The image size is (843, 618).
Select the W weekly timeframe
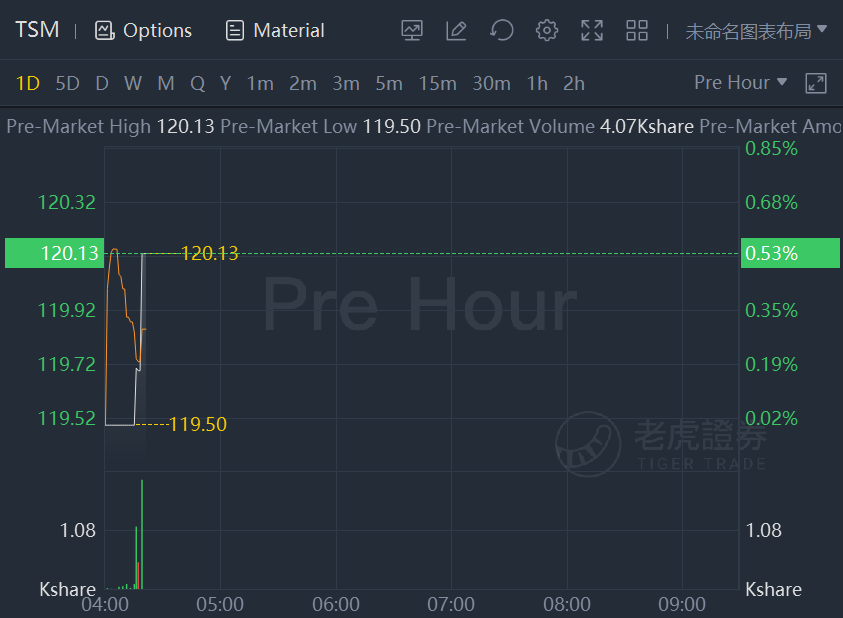(x=133, y=83)
